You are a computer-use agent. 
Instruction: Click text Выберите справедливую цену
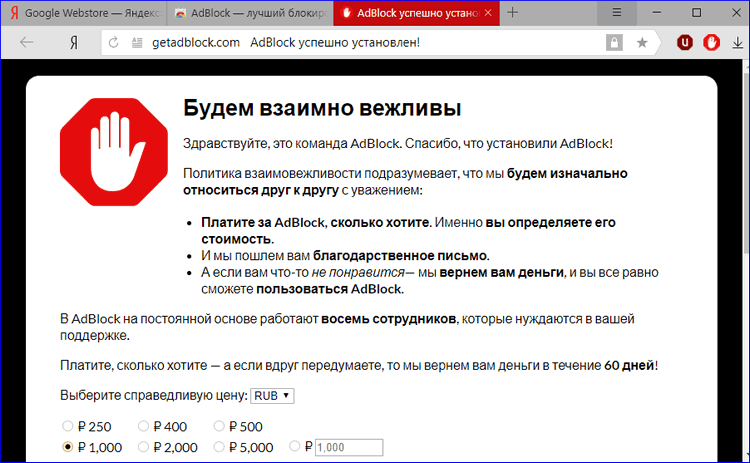(x=154, y=396)
